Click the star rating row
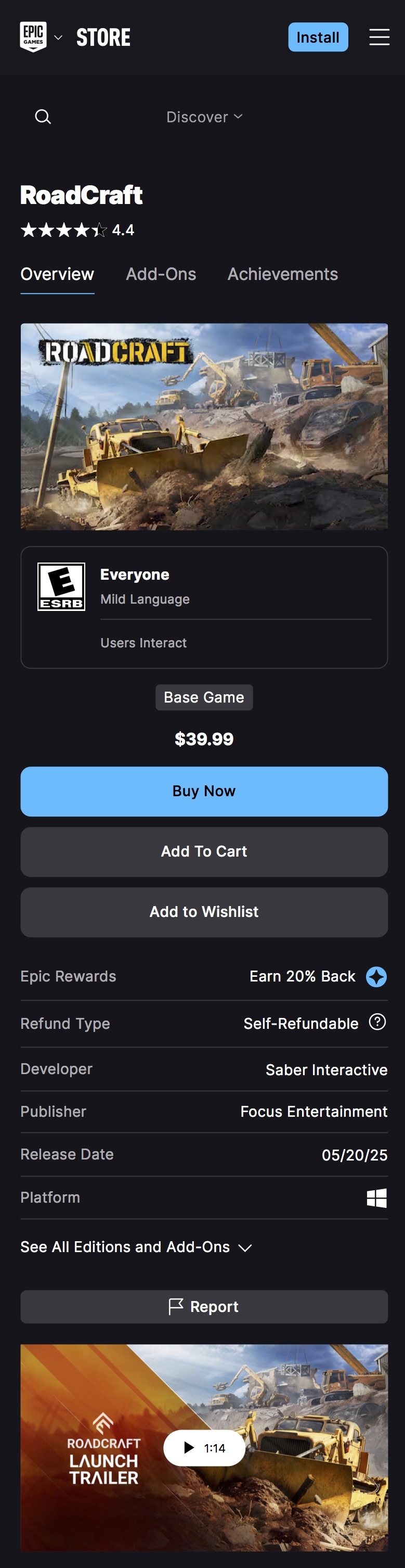 (x=64, y=230)
